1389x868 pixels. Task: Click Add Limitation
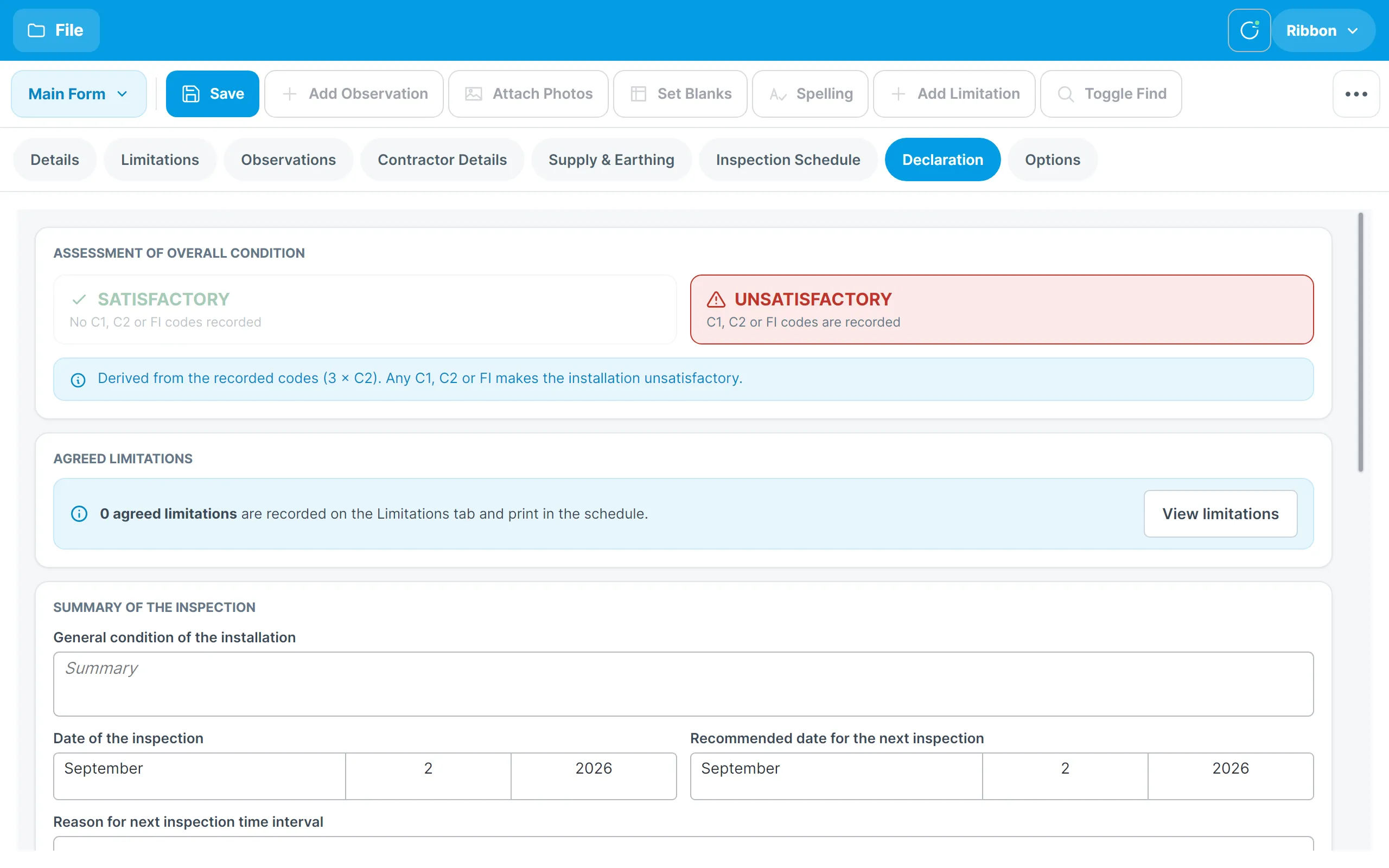954,93
